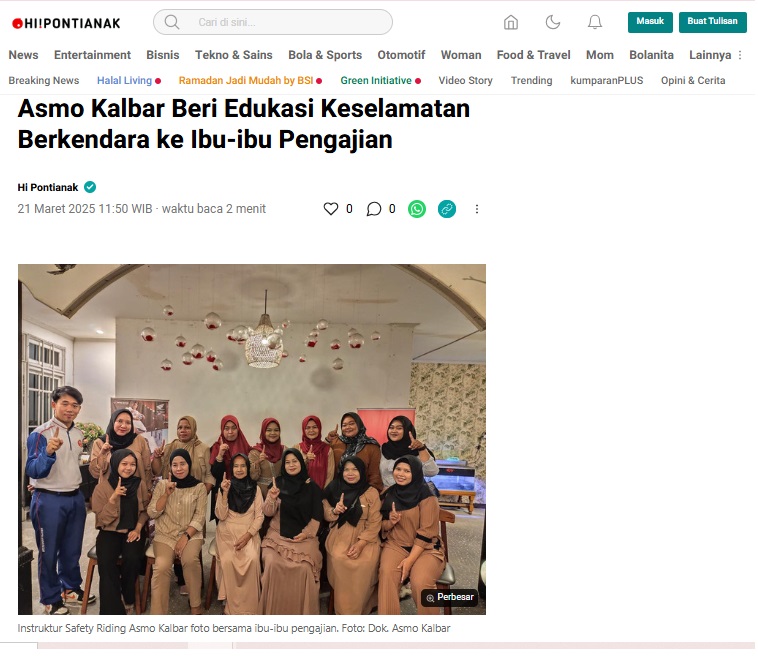Viewport: 758px width, 670px height.
Task: Open notifications bell icon
Action: (x=595, y=22)
